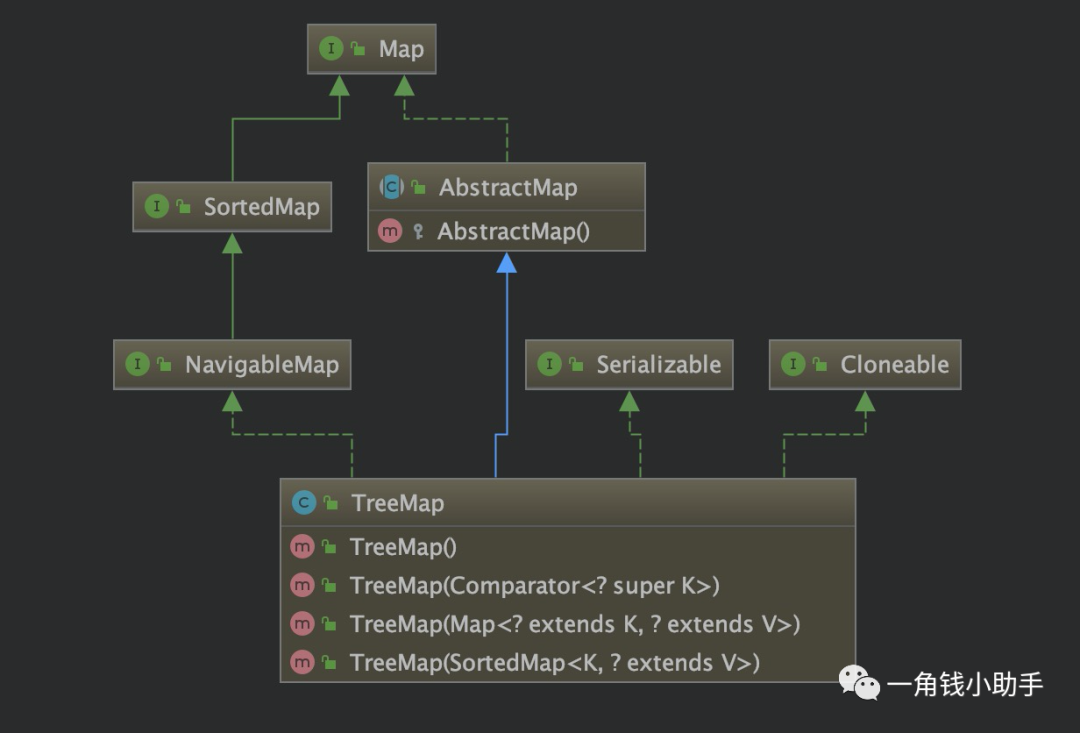This screenshot has height=733, width=1080.
Task: Click the interface icon beside Map
Action: click(331, 47)
